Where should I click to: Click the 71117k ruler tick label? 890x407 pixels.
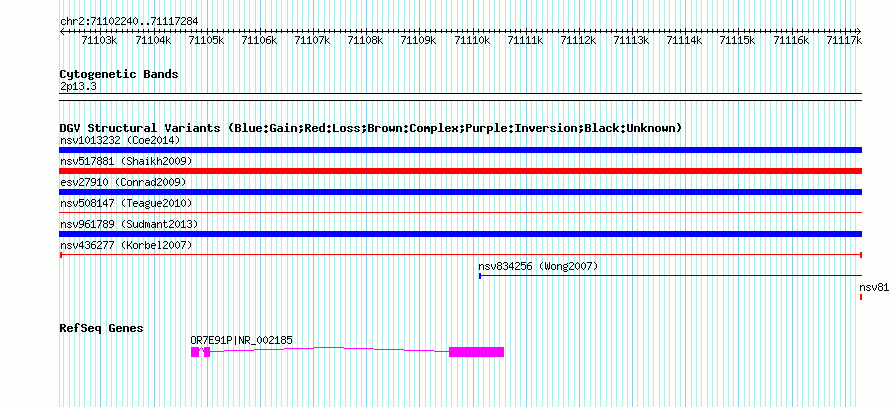point(844,40)
